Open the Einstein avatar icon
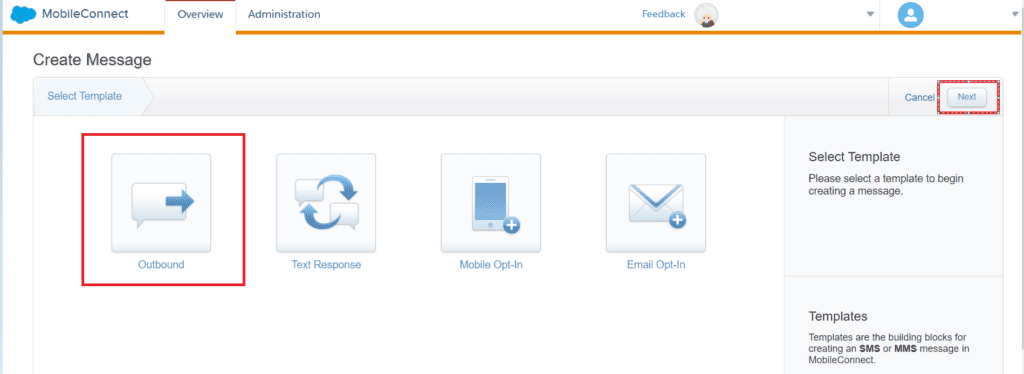Image resolution: width=1024 pixels, height=374 pixels. tap(706, 15)
